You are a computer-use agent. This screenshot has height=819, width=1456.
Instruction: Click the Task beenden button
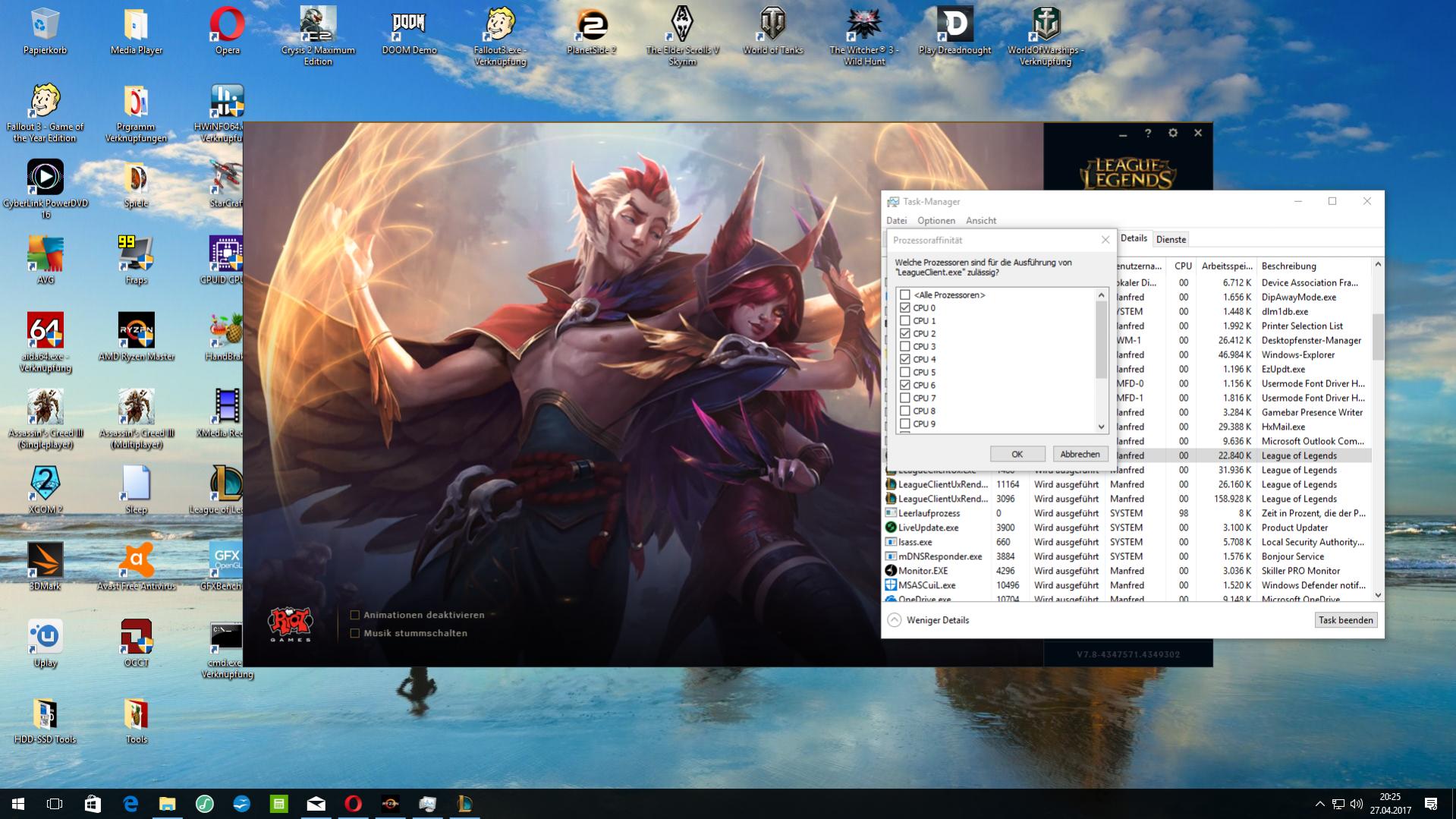[1345, 620]
